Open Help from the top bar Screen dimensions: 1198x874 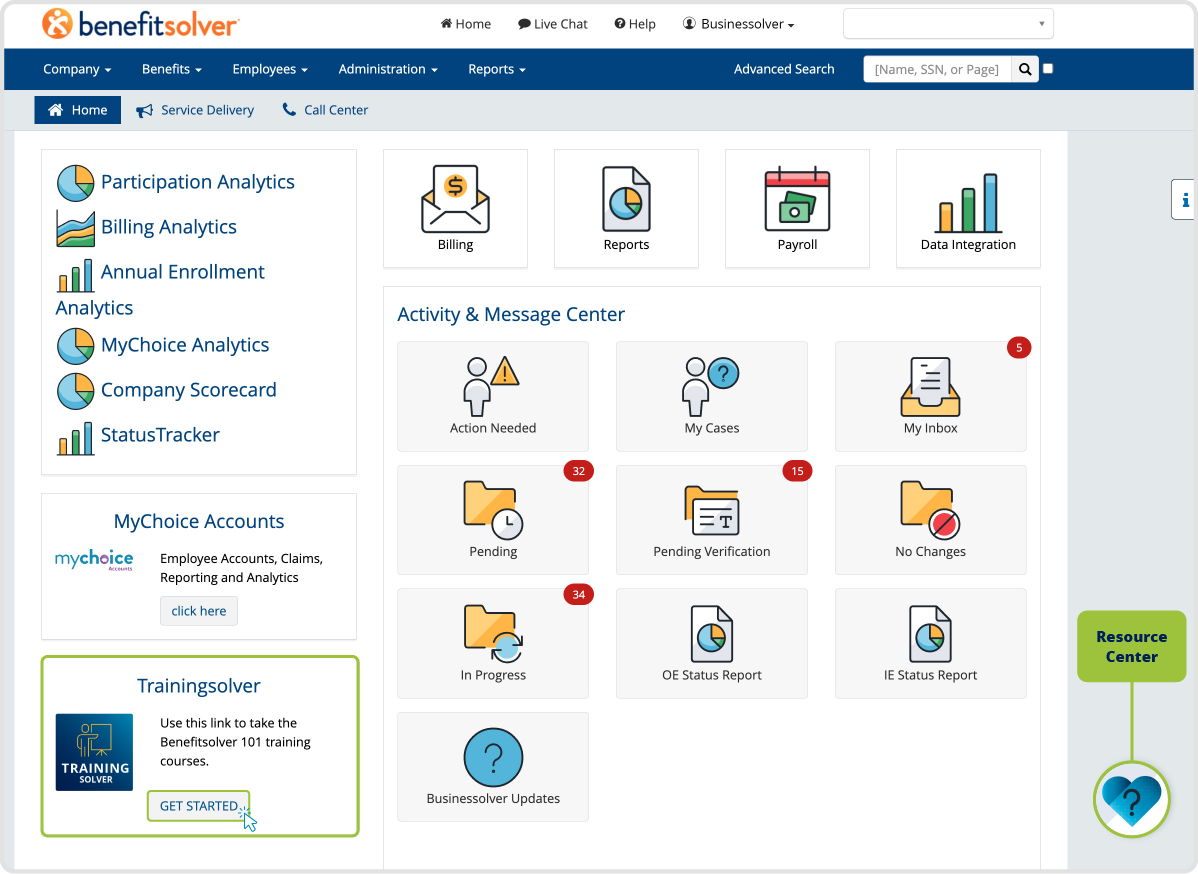click(635, 24)
